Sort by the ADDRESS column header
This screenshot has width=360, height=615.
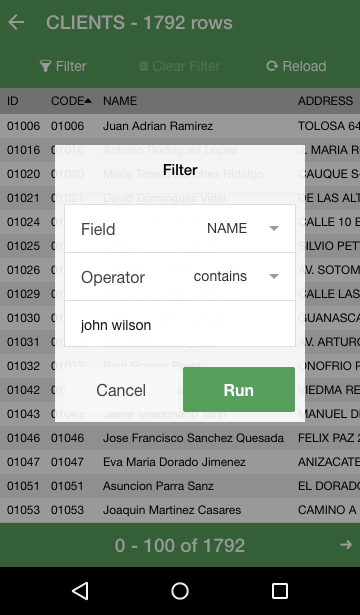325,101
